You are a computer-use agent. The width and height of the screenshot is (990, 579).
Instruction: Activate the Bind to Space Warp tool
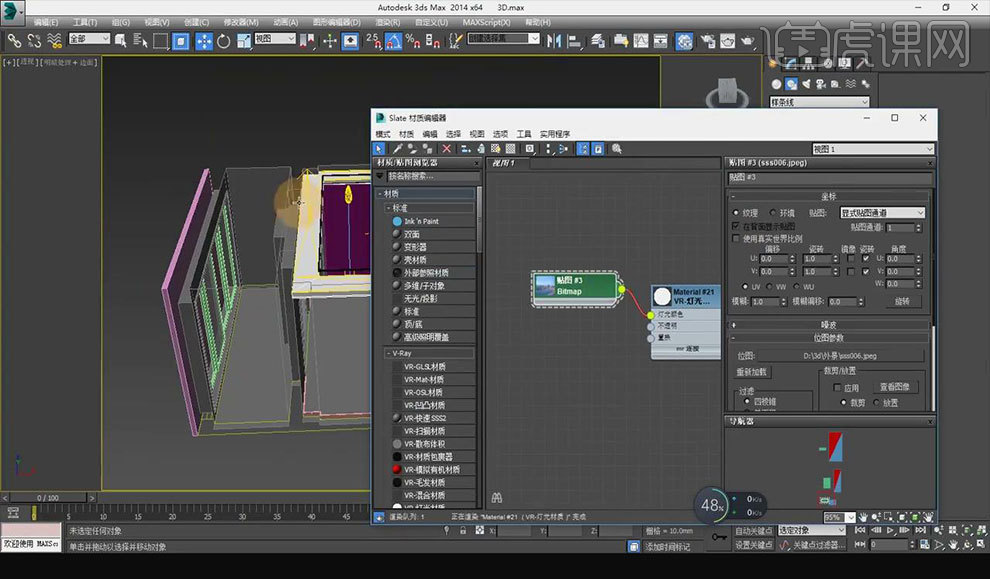(55, 42)
